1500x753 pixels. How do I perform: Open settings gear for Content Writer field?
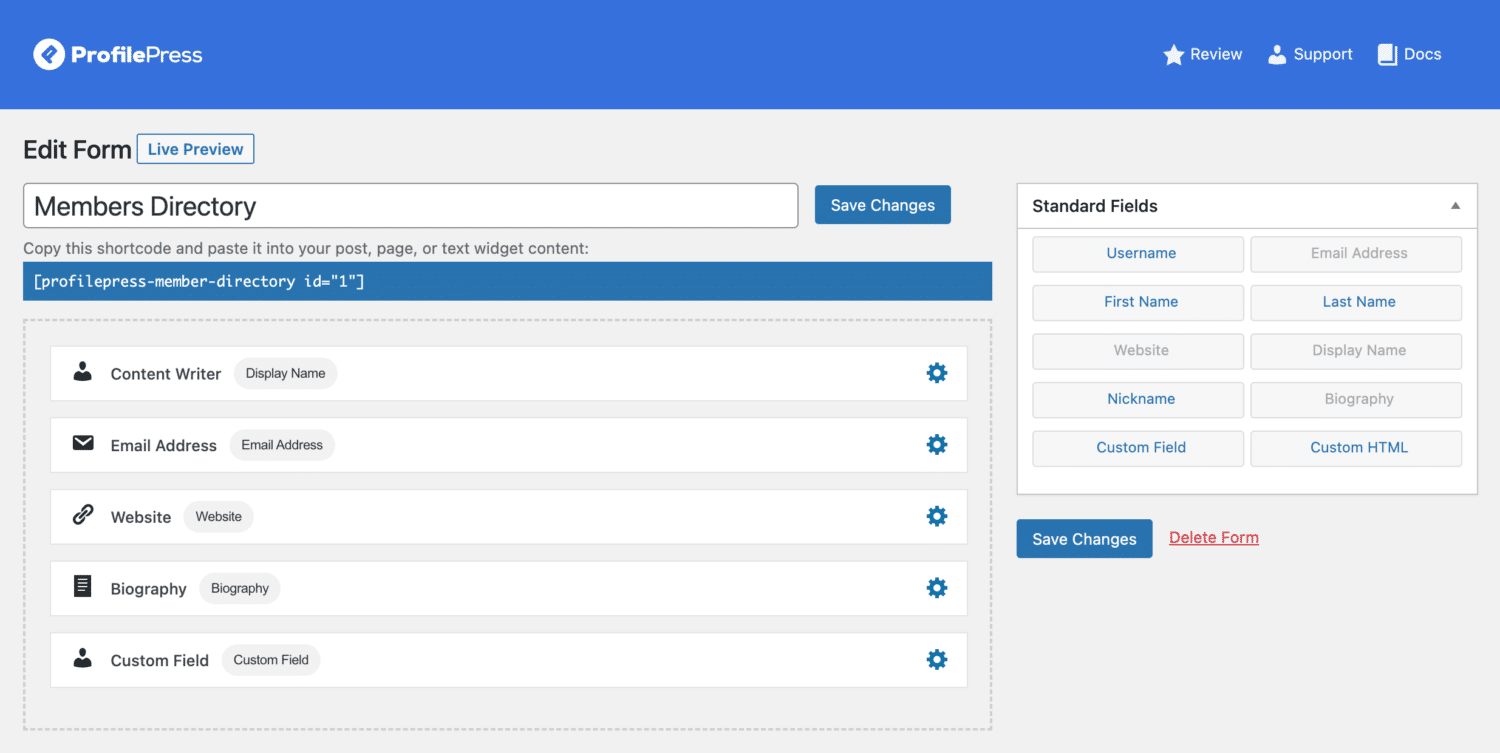tap(936, 373)
